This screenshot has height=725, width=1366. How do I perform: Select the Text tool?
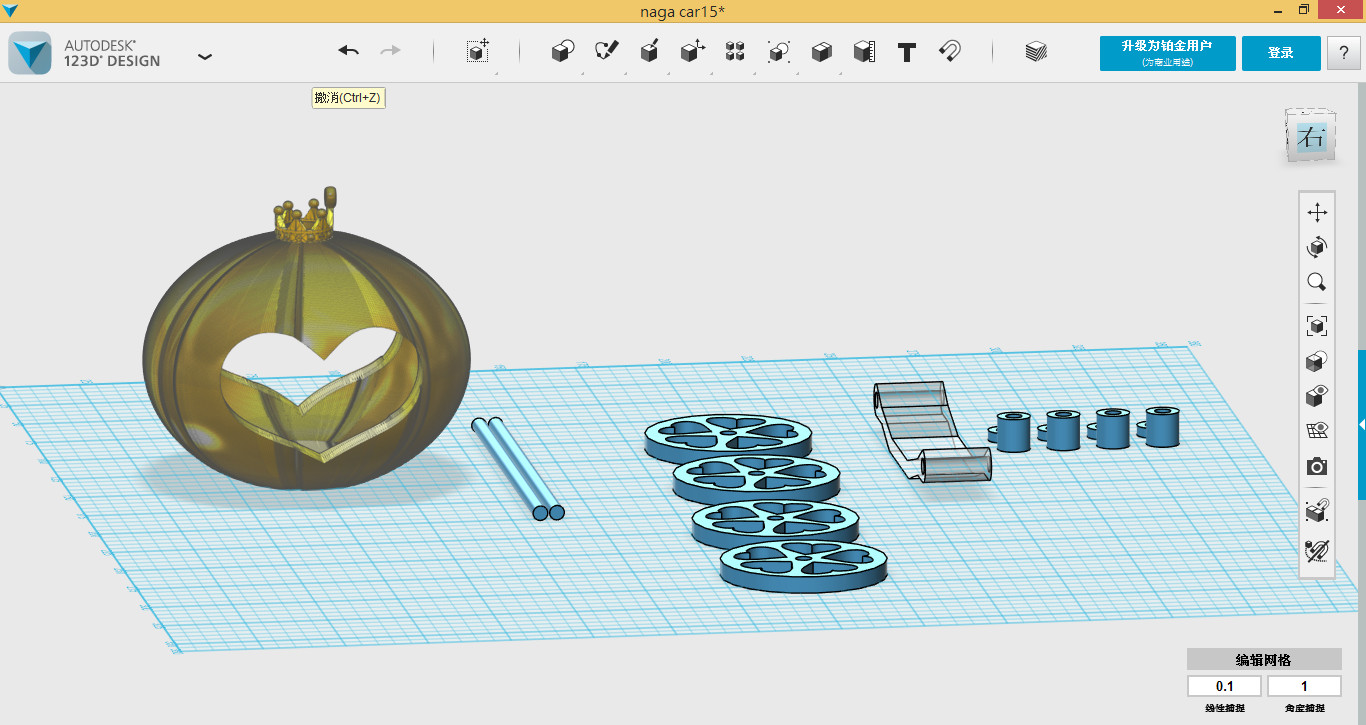(x=906, y=52)
